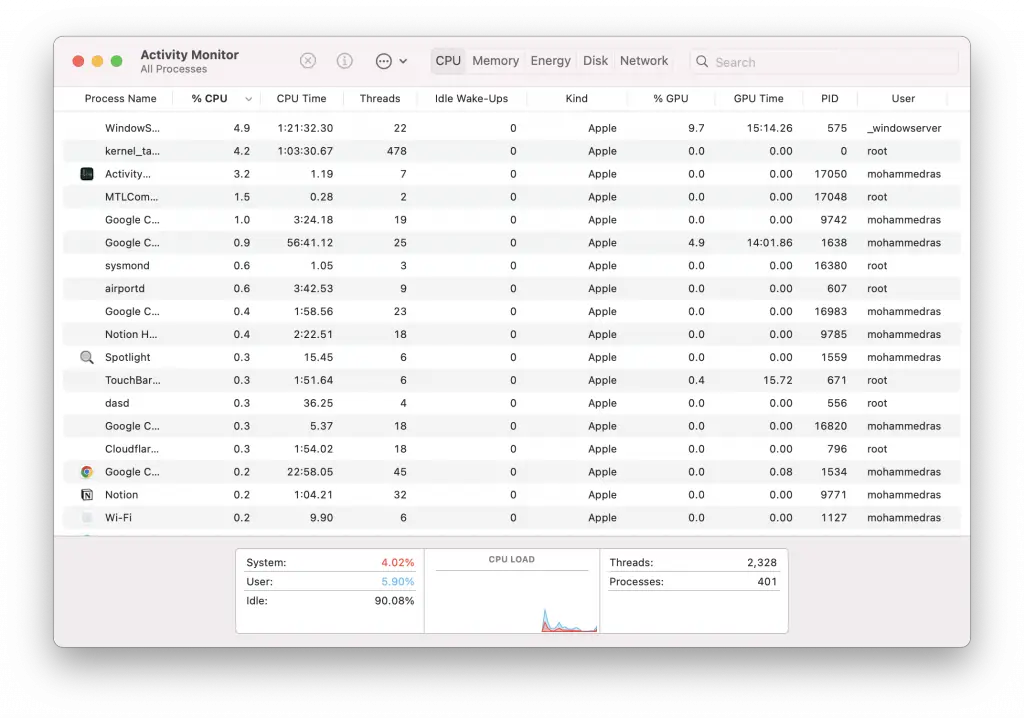Select the TouchBar... process row
1024x718 pixels.
[x=511, y=380]
